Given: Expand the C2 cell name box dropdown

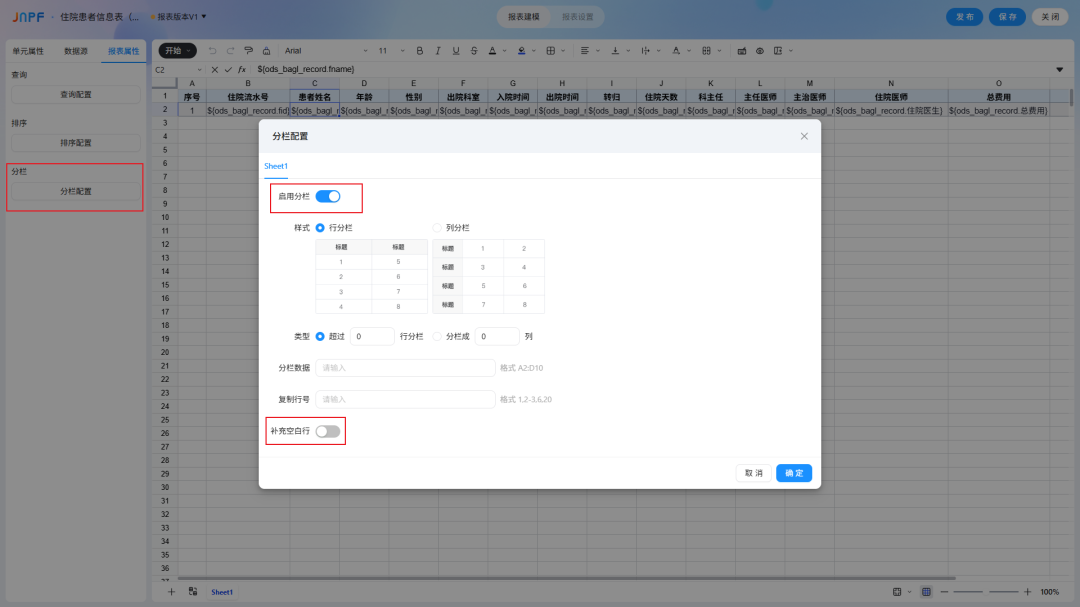Looking at the screenshot, I should 200,70.
